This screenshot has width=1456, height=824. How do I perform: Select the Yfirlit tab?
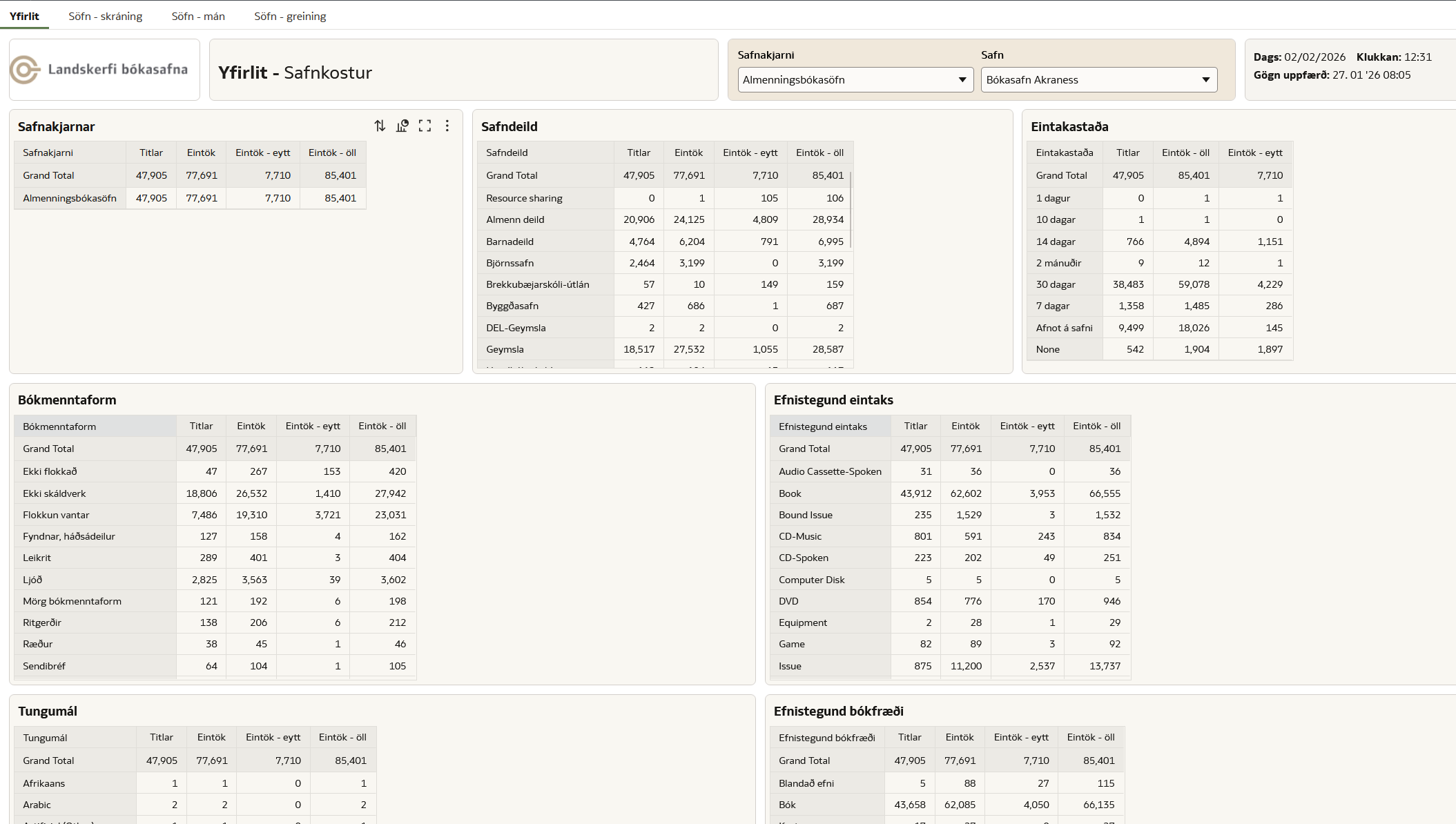(x=24, y=16)
